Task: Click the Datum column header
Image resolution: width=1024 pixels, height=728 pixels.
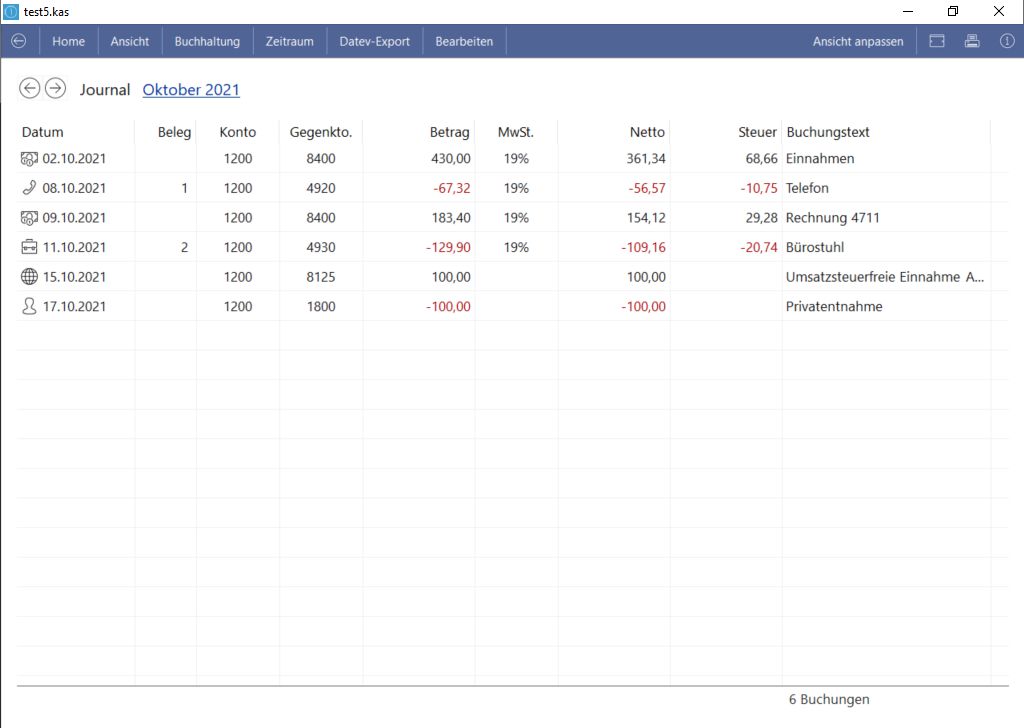Action: point(43,132)
